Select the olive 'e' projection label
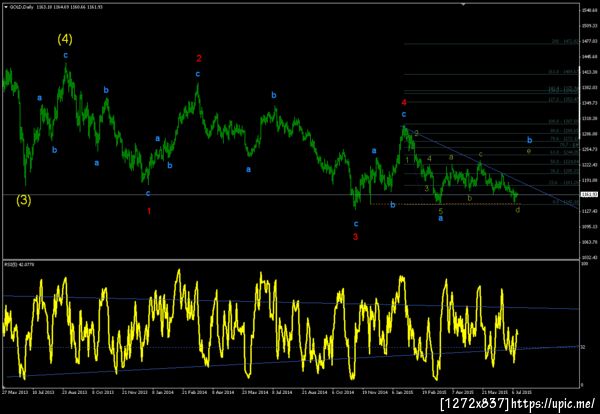Viewport: 600px width, 414px height. [x=529, y=151]
